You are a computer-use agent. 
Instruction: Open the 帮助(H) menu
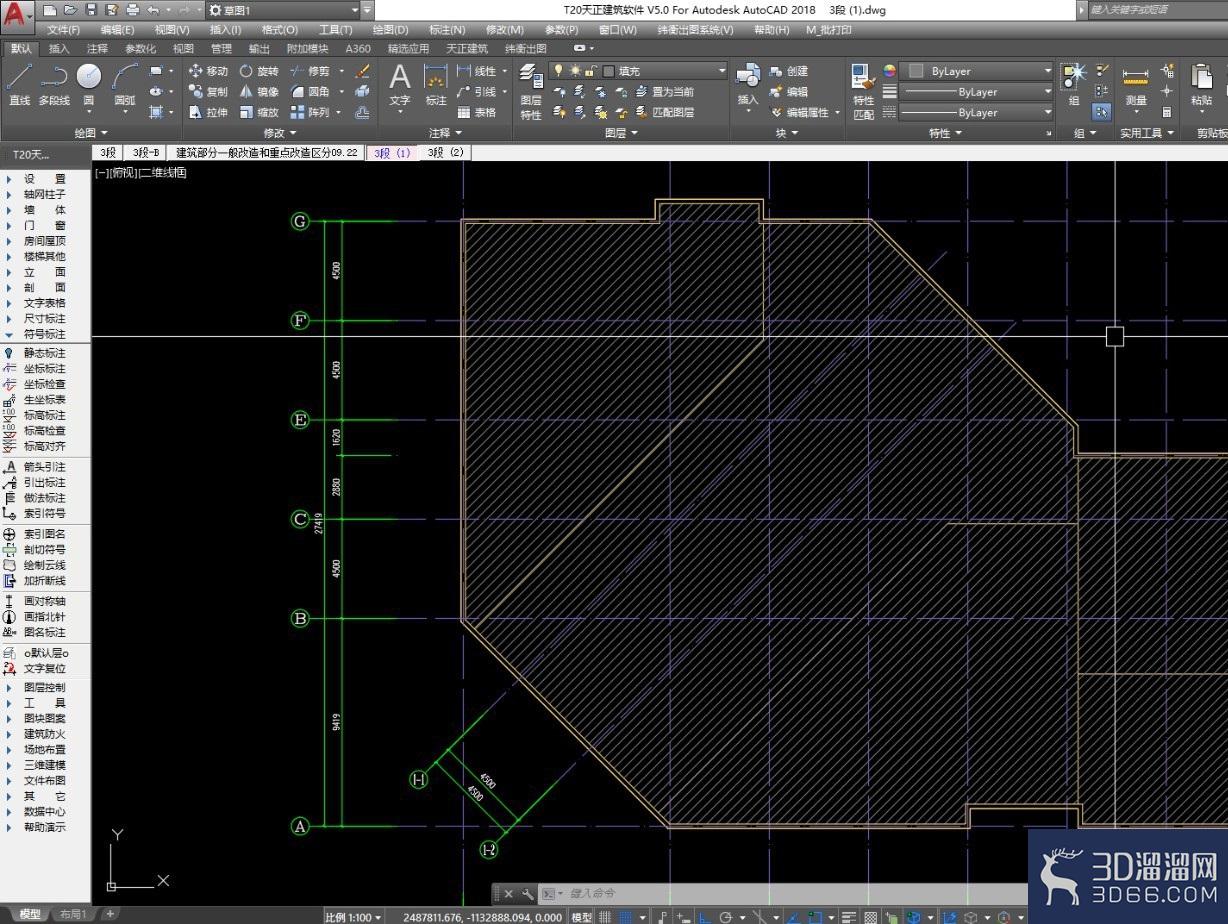click(x=771, y=30)
